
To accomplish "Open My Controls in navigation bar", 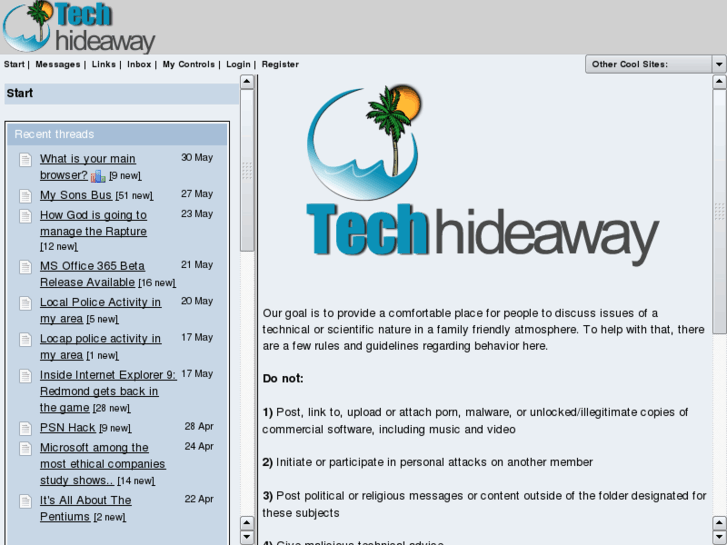I will coord(188,64).
